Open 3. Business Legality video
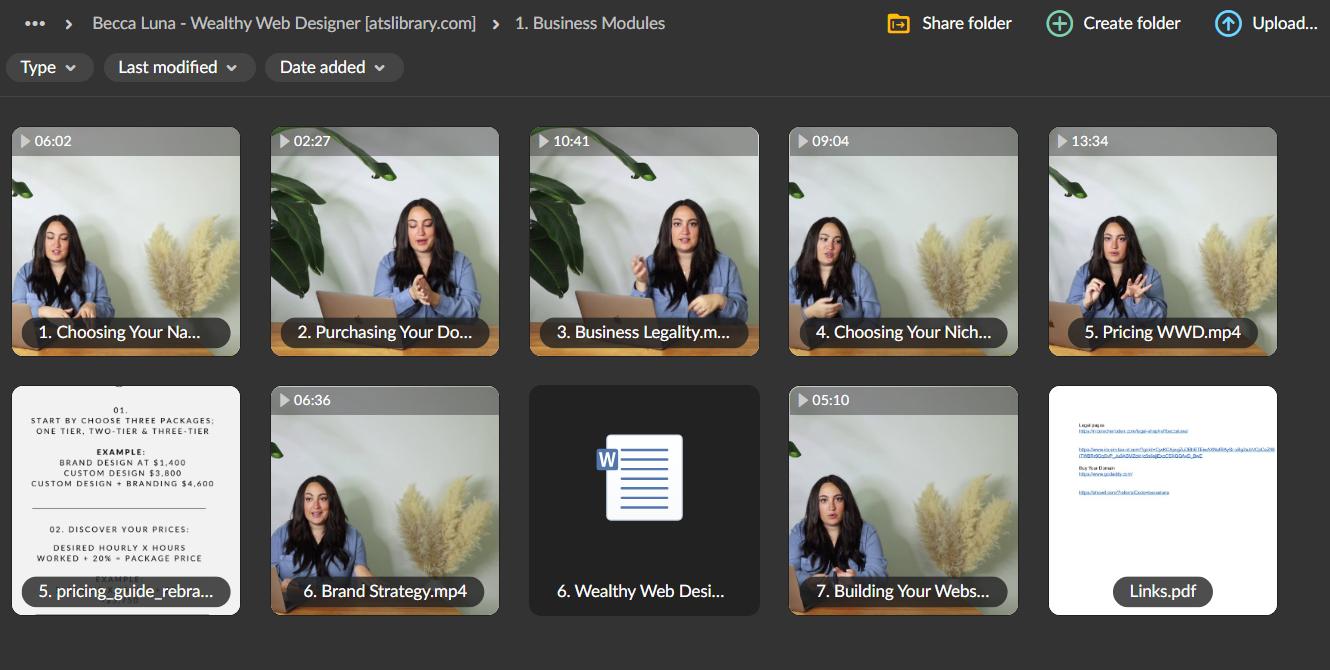The image size is (1330, 670). pyautogui.click(x=644, y=241)
